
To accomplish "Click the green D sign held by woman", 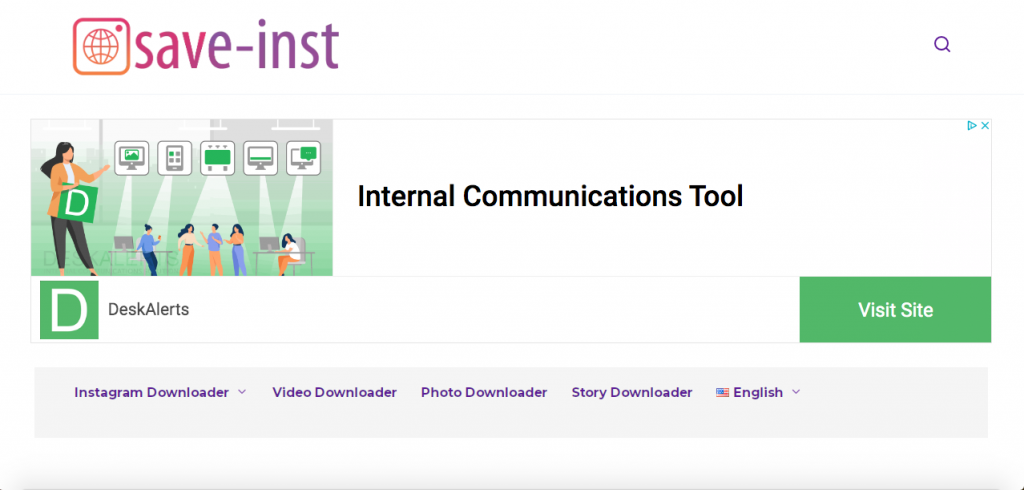I will pos(78,202).
